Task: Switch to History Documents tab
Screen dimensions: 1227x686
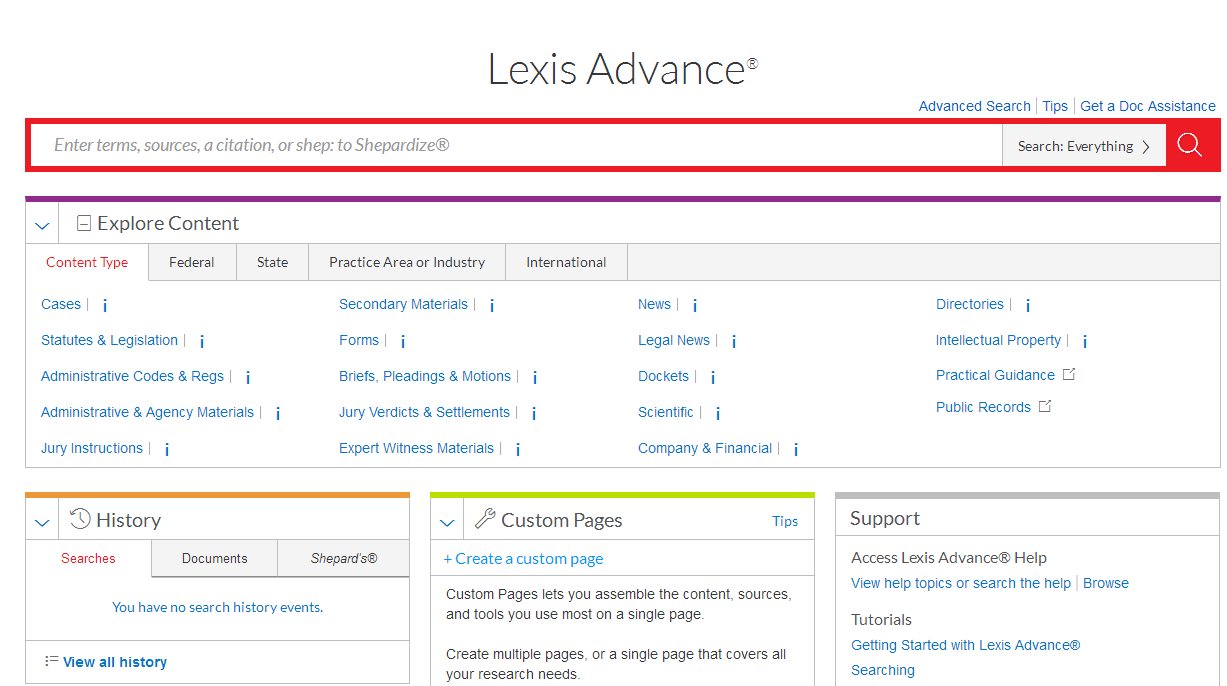Action: pos(215,558)
